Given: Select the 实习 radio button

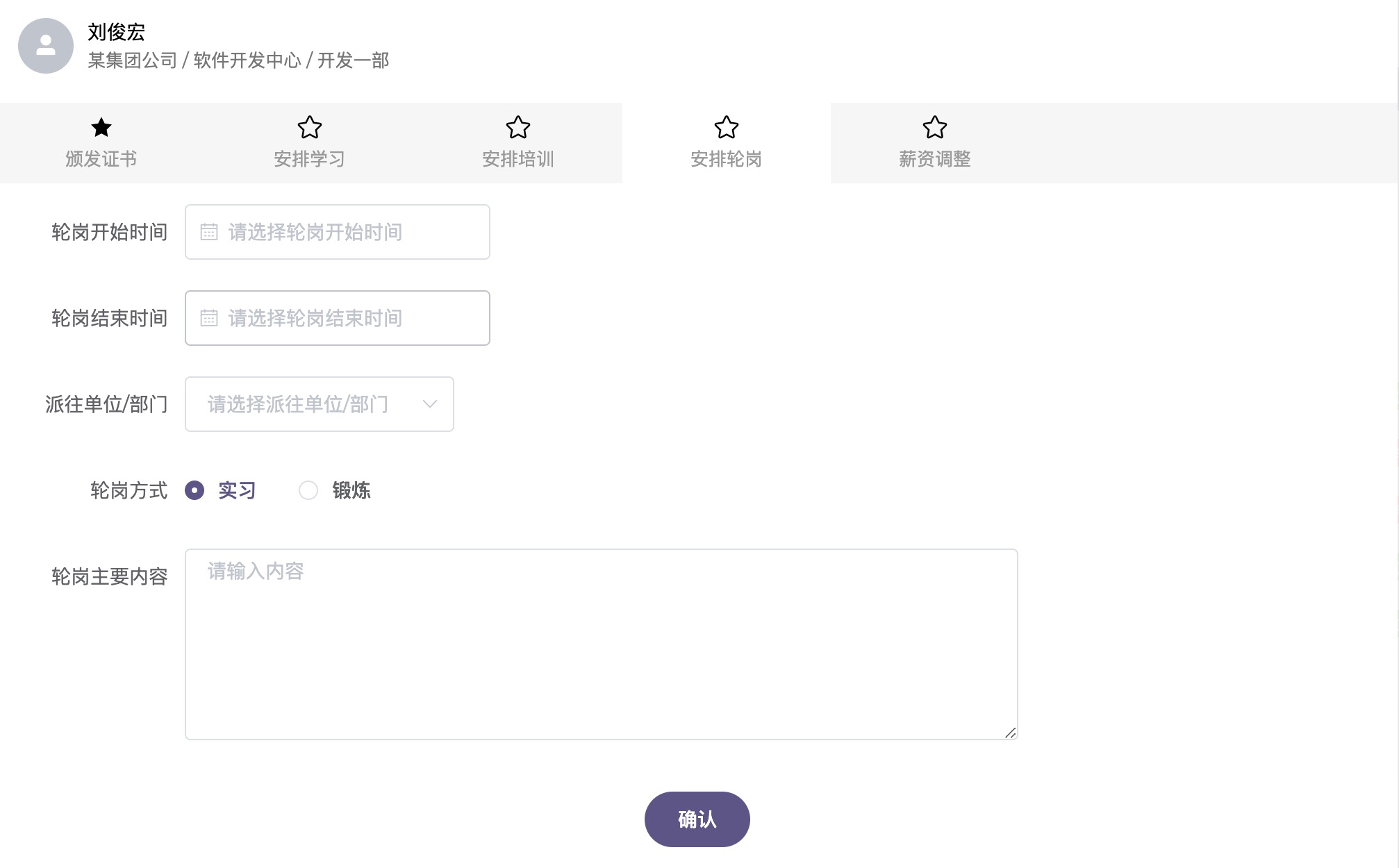Looking at the screenshot, I should click(194, 491).
